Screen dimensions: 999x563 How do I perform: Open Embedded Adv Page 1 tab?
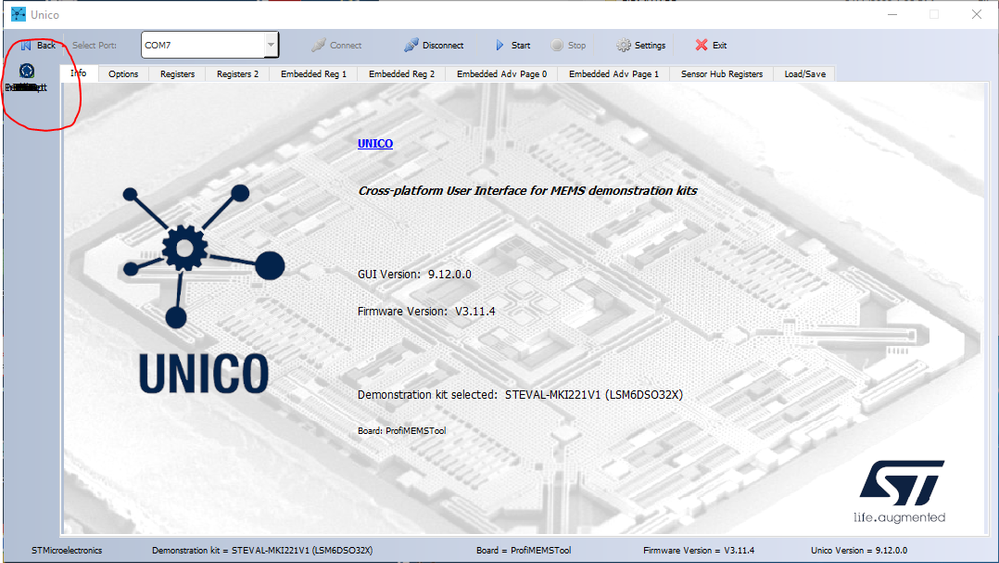point(614,74)
